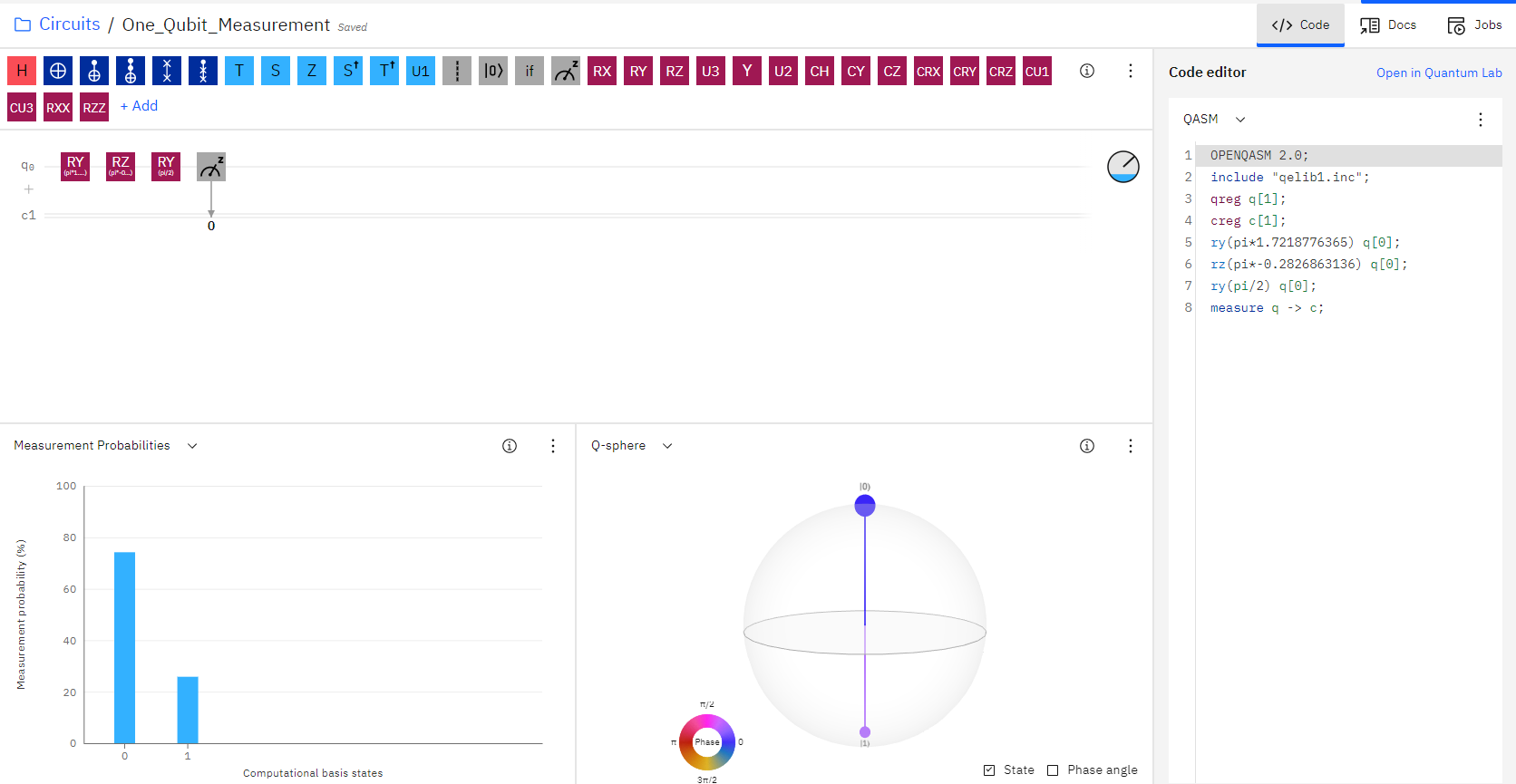Choose the Y gate in the palette

[x=747, y=71]
